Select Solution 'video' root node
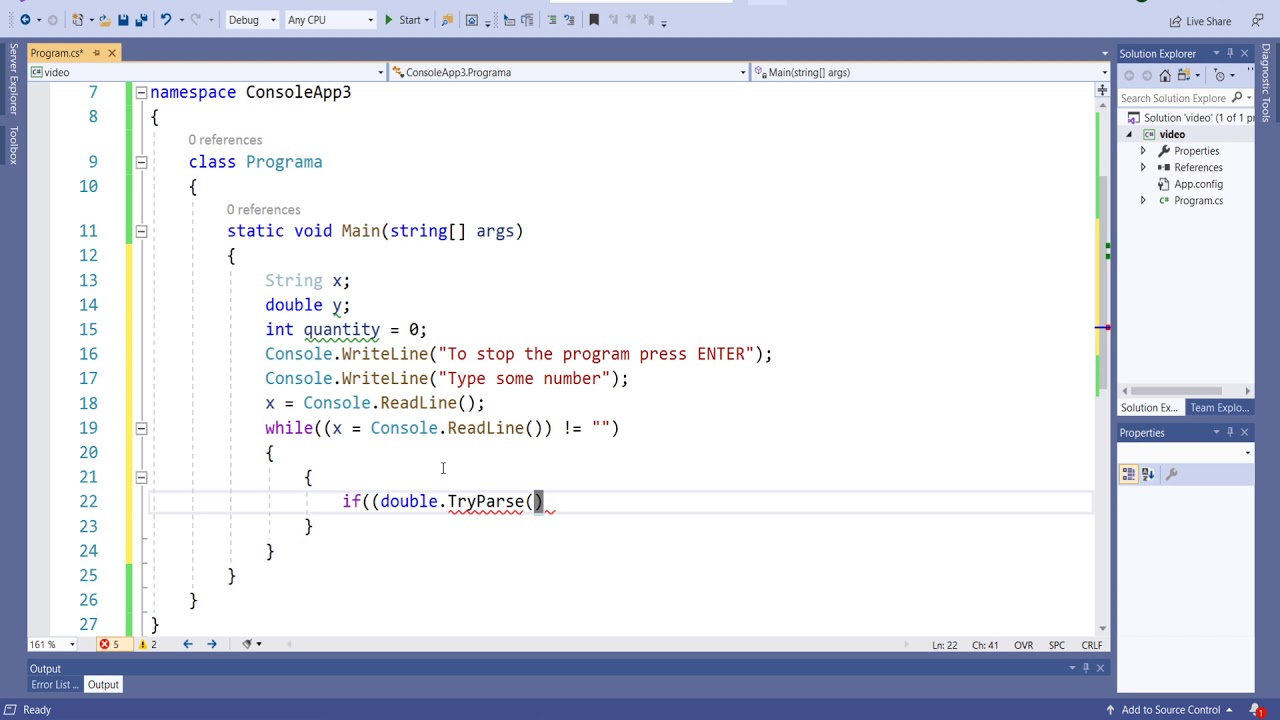Viewport: 1280px width, 720px height. click(1190, 118)
